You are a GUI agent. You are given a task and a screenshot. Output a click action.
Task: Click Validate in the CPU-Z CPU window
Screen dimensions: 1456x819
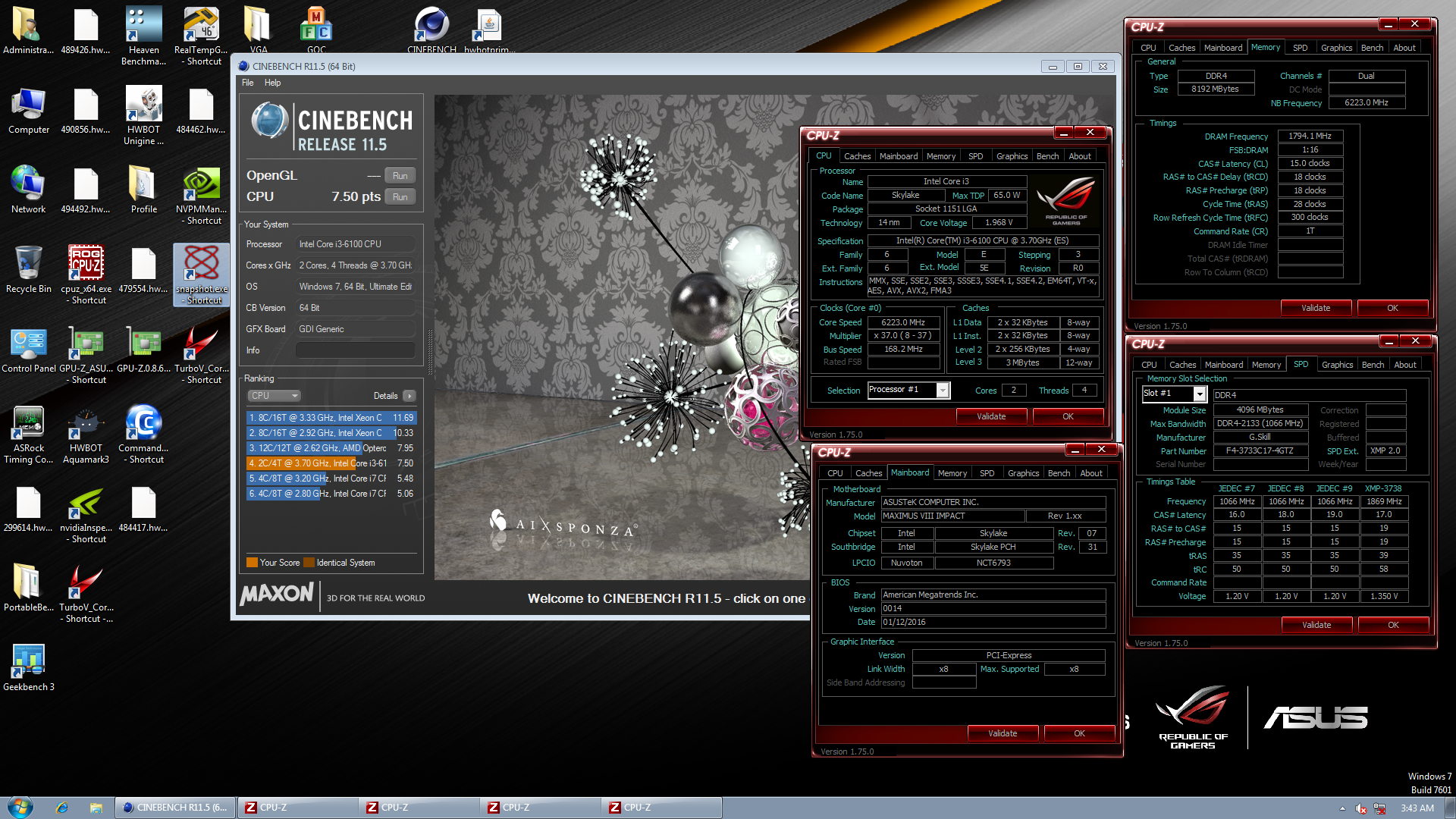click(x=991, y=416)
